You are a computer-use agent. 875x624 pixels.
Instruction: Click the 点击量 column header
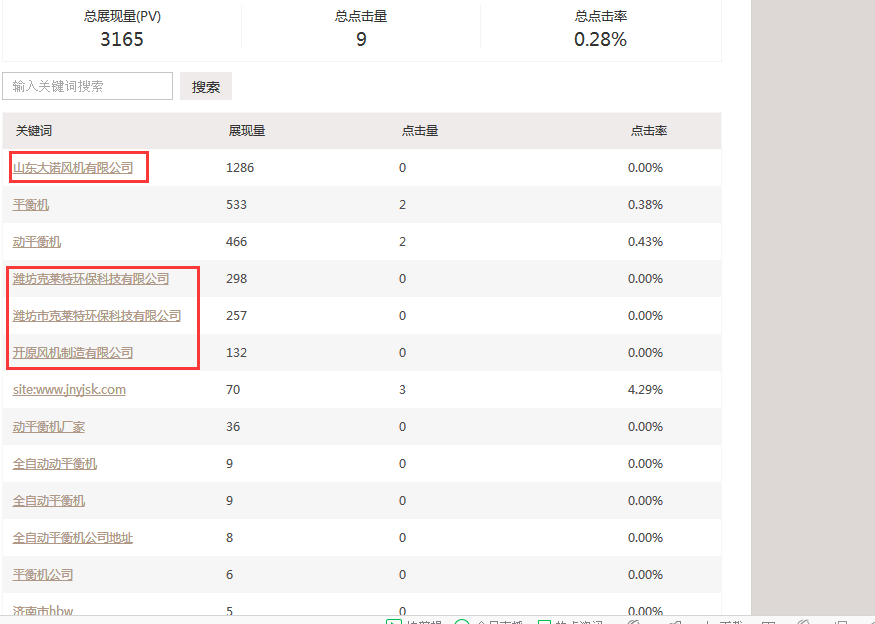419,131
